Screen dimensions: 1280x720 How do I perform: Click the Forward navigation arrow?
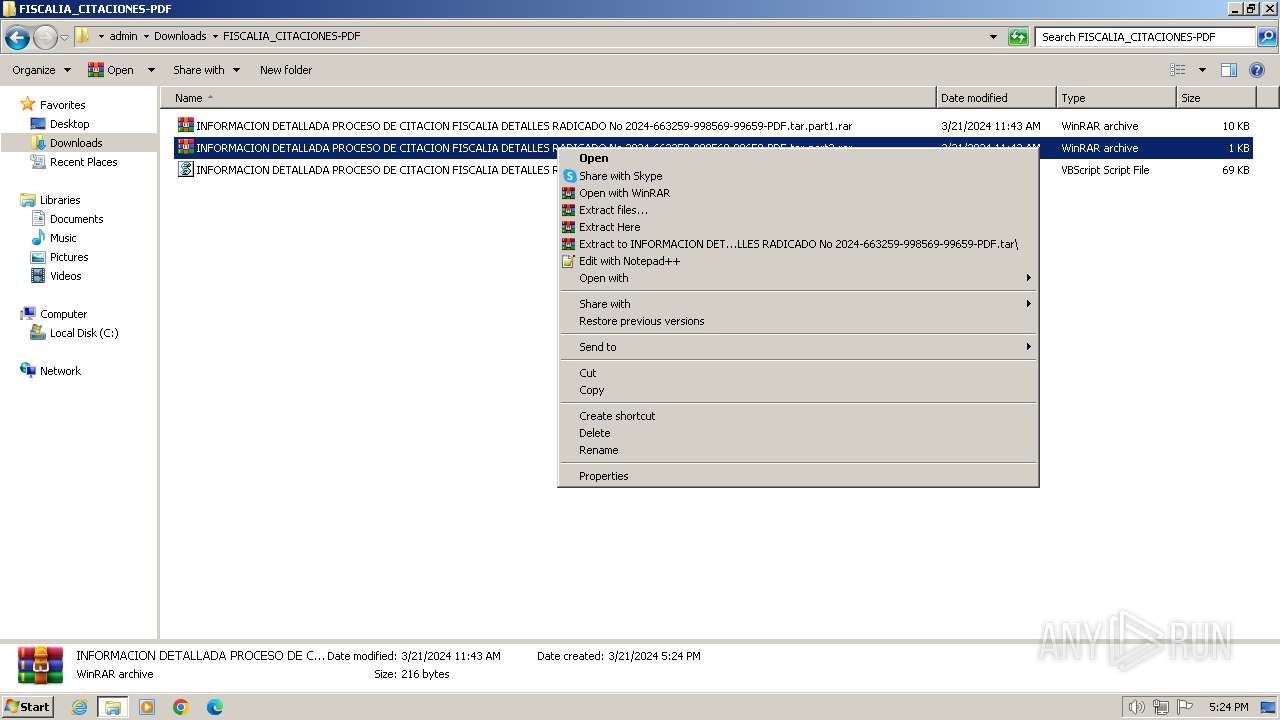pos(45,38)
